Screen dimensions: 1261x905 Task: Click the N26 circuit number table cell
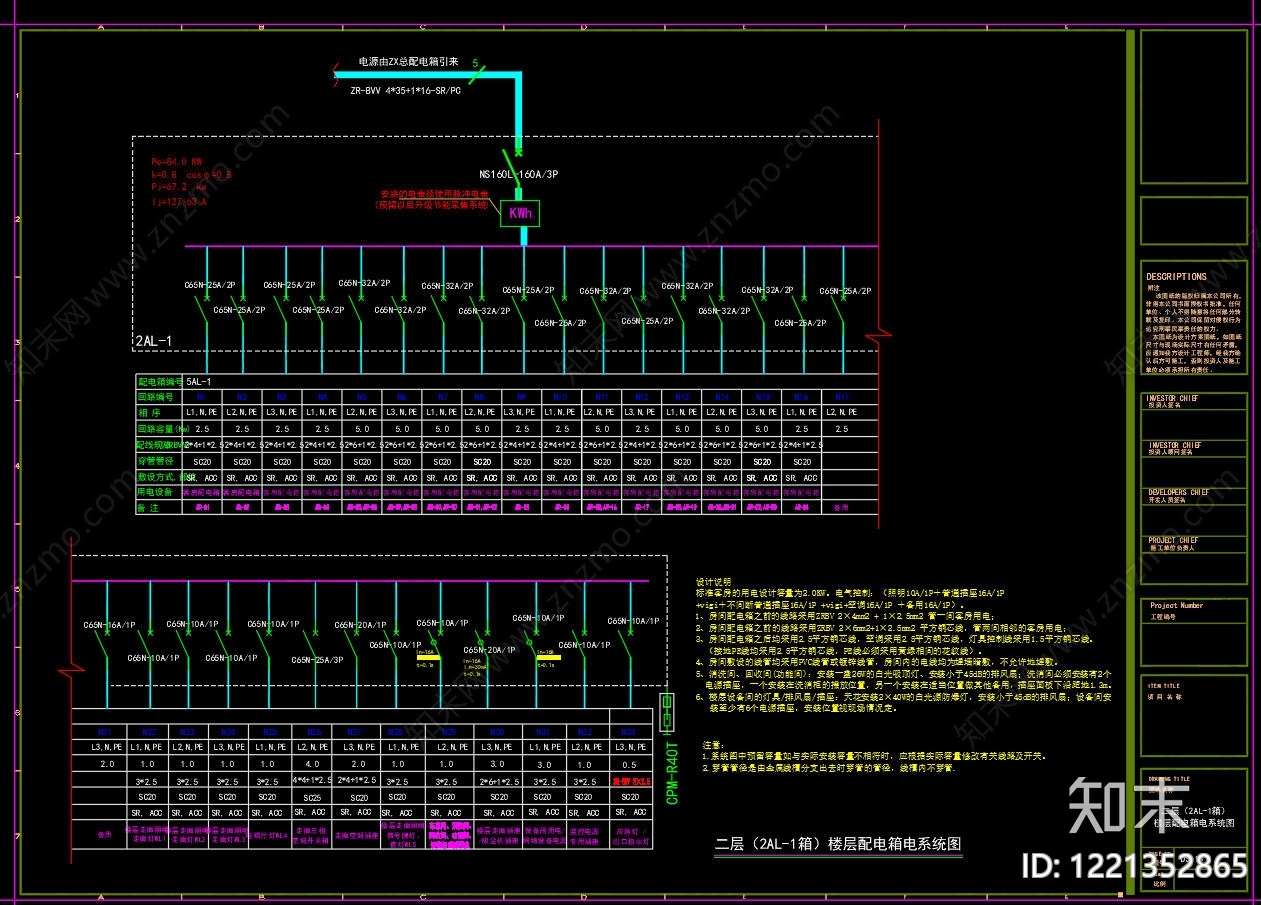[x=312, y=731]
